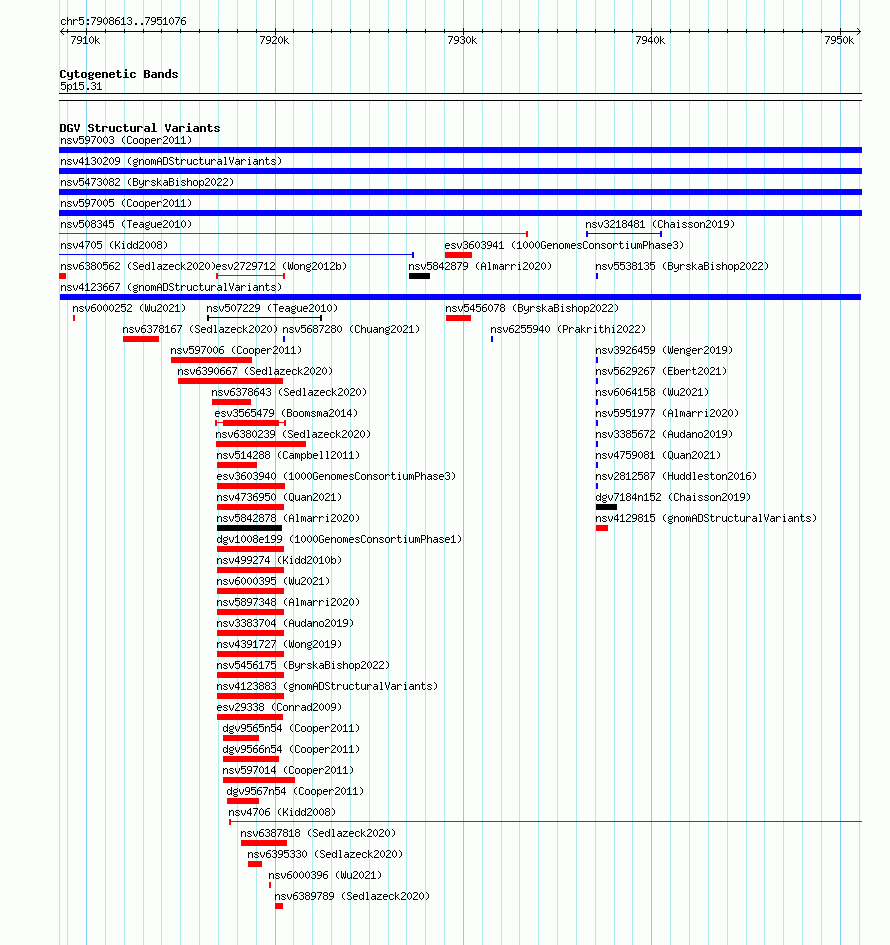Click red bar under nsv4129815 gnomADStructuralVariants
The width and height of the screenshot is (890, 945).
coord(602,529)
